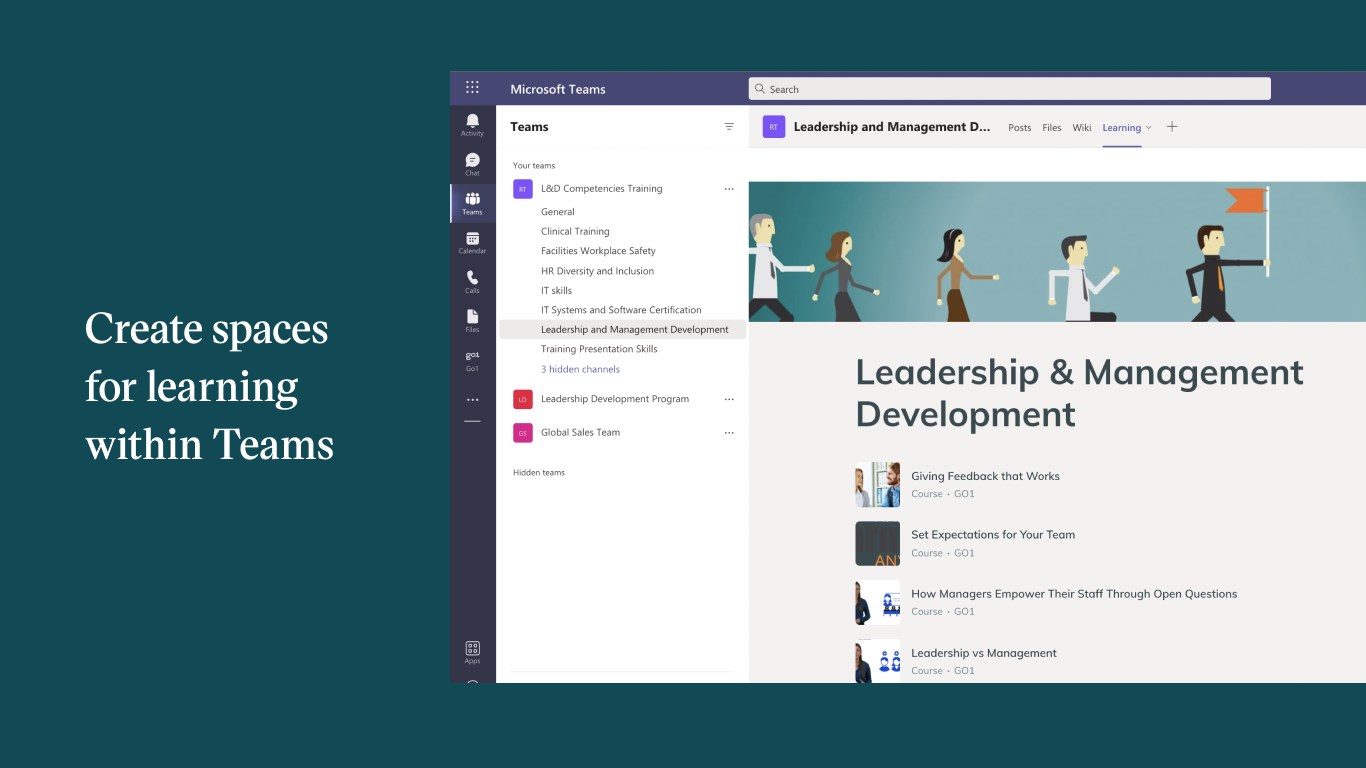Viewport: 1366px width, 768px height.
Task: Open the Wiki tab
Action: pos(1082,128)
